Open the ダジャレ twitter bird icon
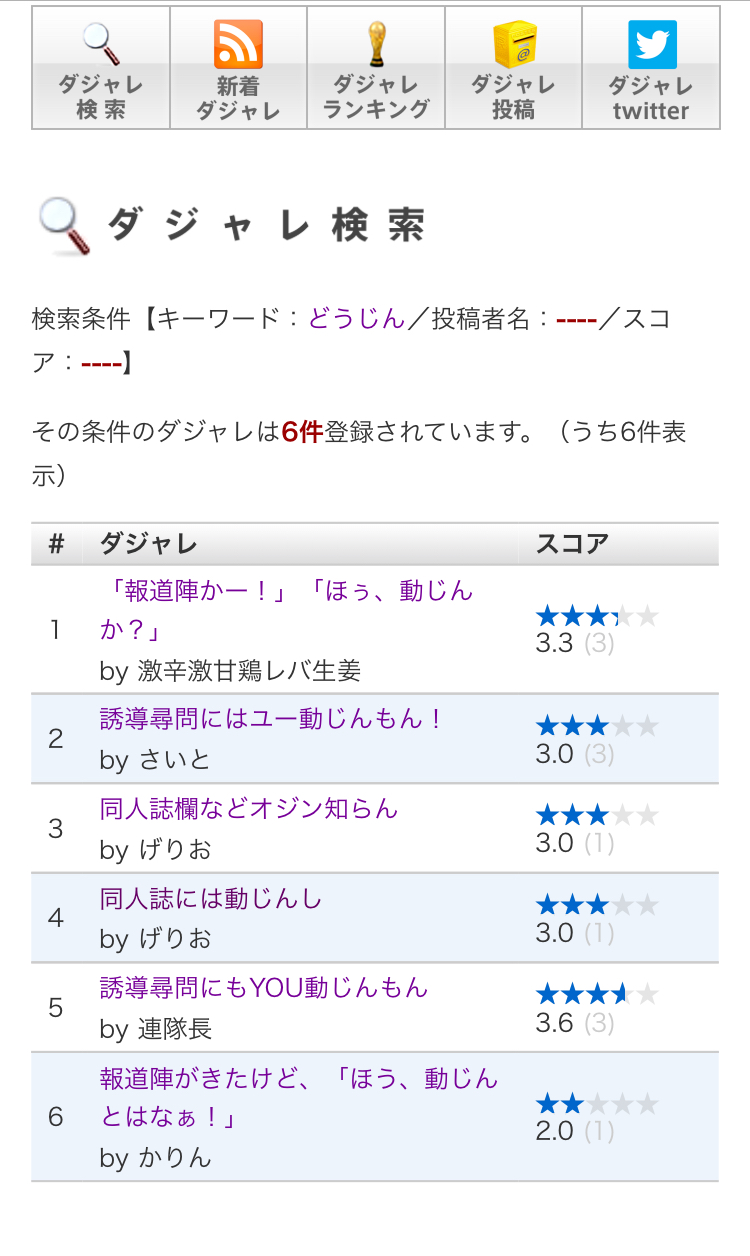This screenshot has width=750, height=1256. pyautogui.click(x=651, y=44)
